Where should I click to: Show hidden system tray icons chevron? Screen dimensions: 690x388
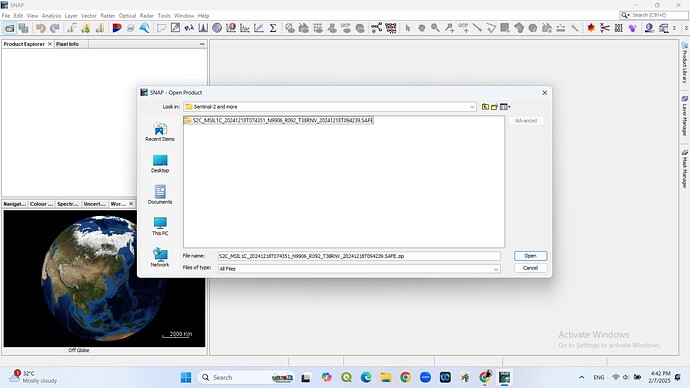click(x=581, y=377)
